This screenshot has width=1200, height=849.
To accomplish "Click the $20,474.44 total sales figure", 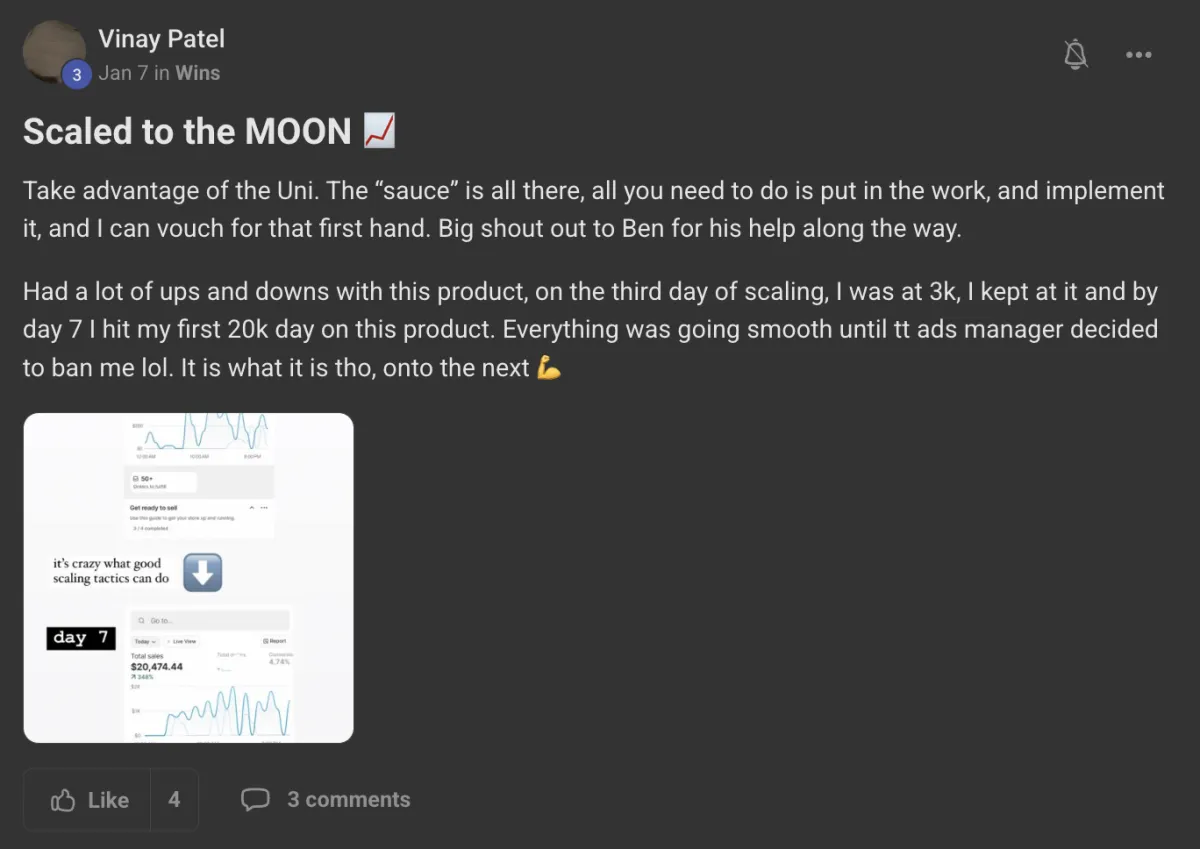I will tap(157, 666).
